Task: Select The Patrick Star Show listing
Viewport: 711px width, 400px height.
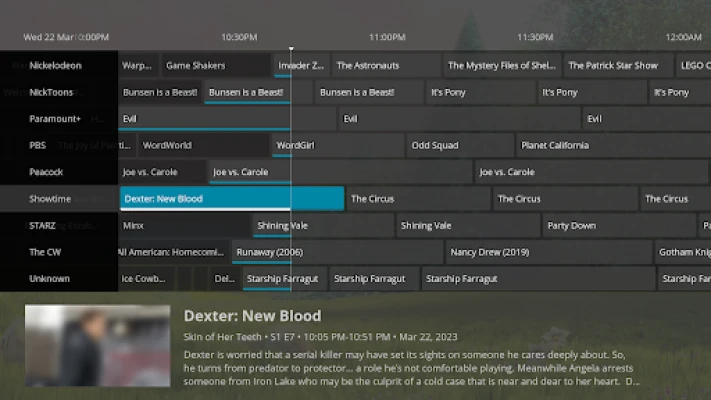Action: click(x=613, y=66)
